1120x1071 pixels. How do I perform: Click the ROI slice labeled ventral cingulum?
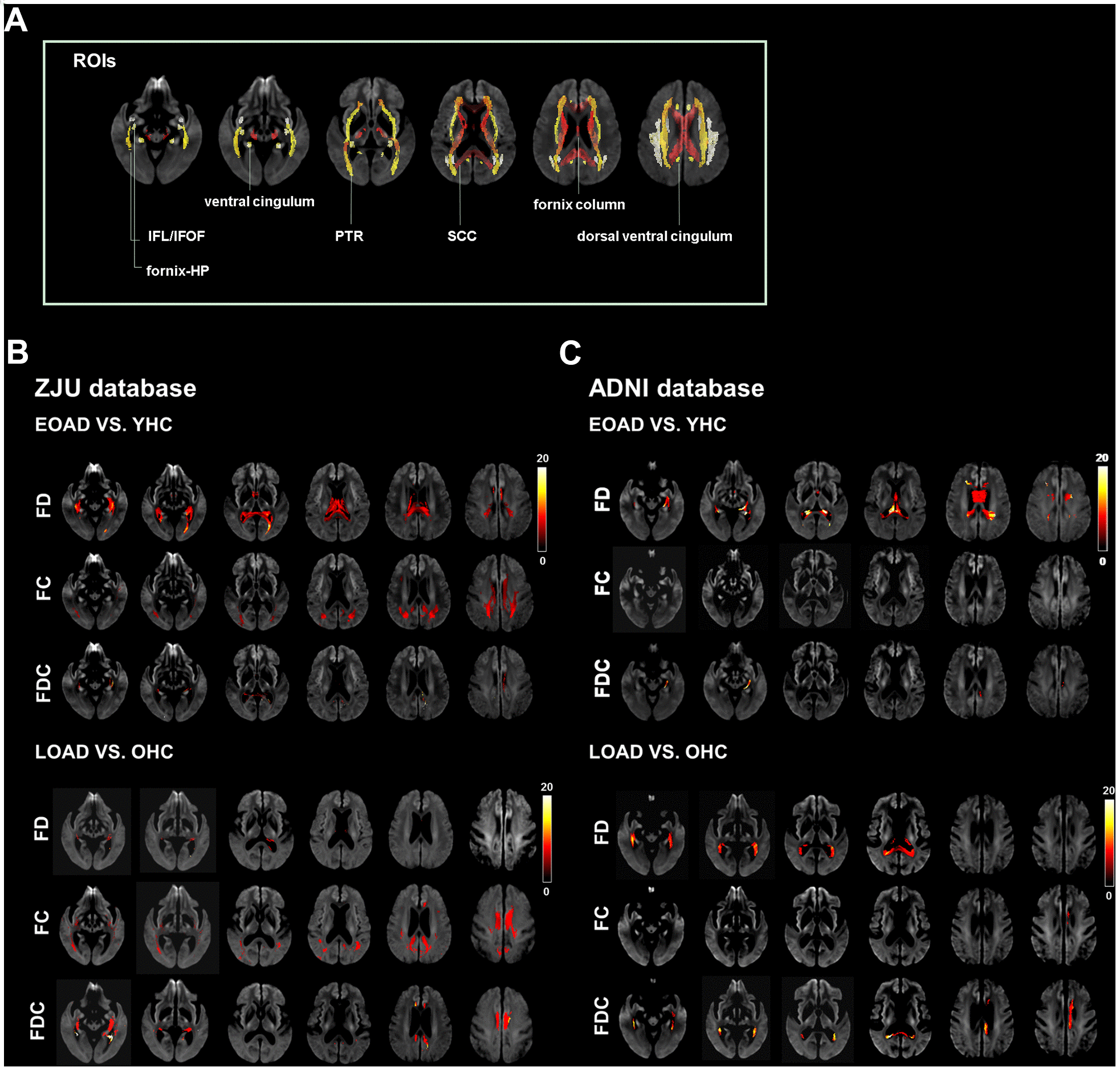coord(264,130)
